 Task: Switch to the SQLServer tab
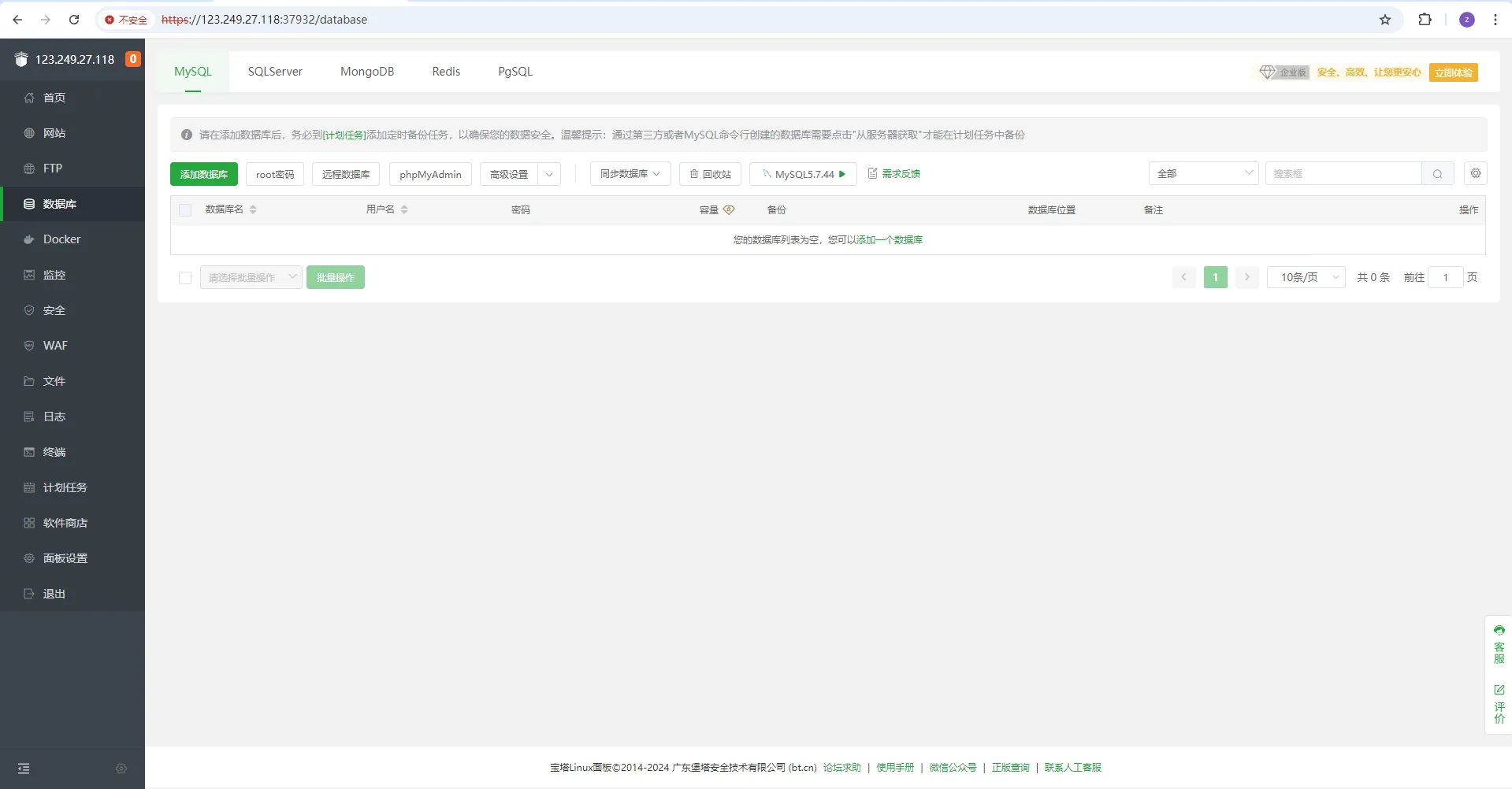click(x=275, y=72)
